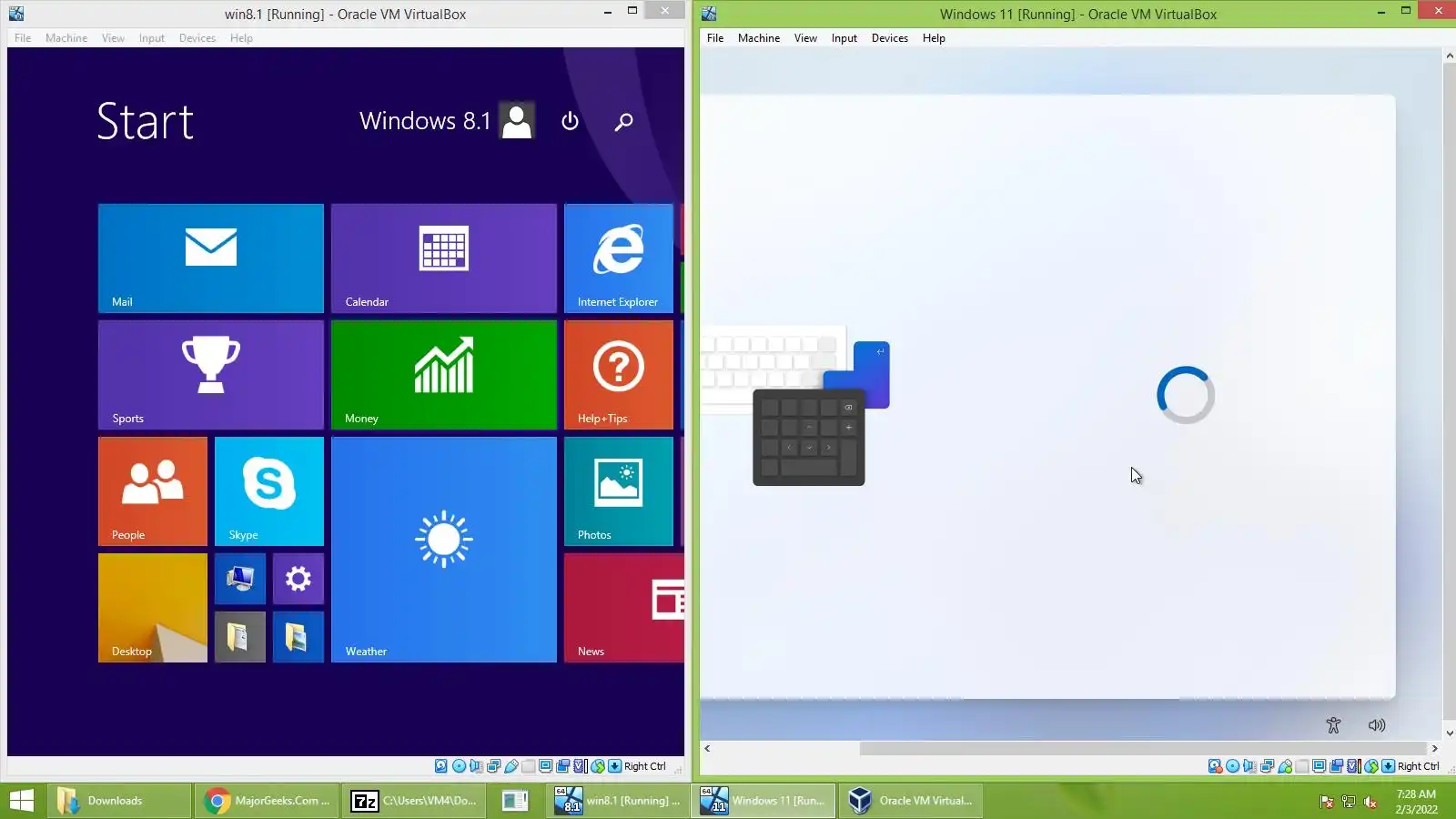
Task: Click win8.1 VM audio status icon
Action: pyautogui.click(x=476, y=766)
